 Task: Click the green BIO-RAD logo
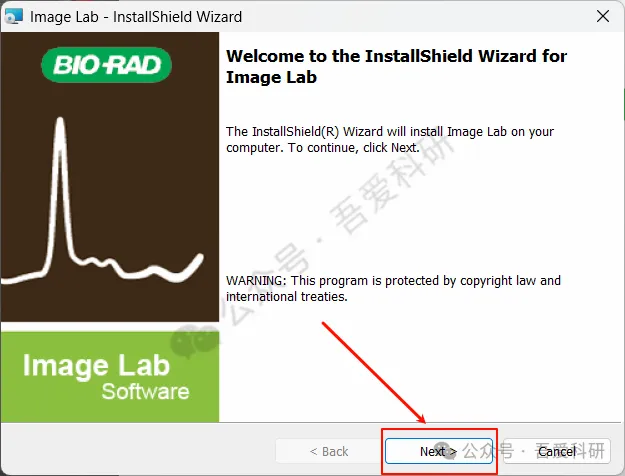click(x=106, y=65)
